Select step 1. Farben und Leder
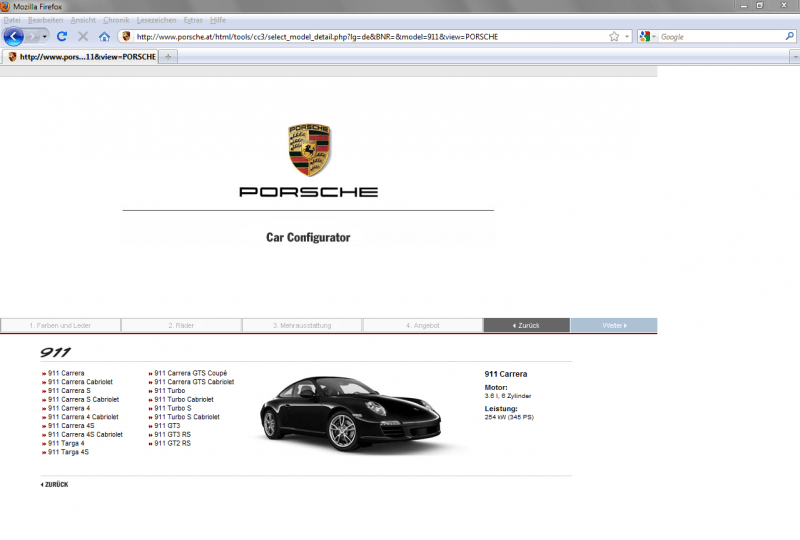800x540 pixels. 60,325
